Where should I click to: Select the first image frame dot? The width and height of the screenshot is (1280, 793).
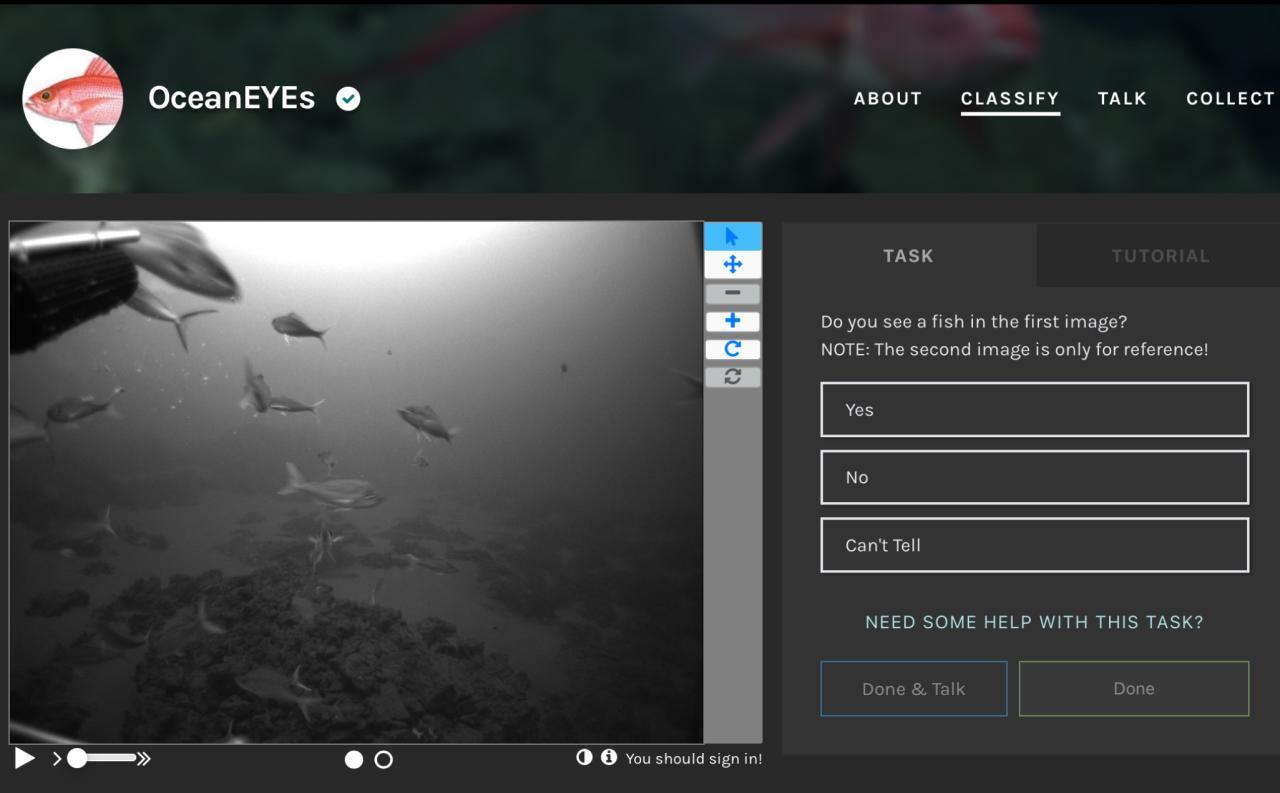tap(354, 760)
